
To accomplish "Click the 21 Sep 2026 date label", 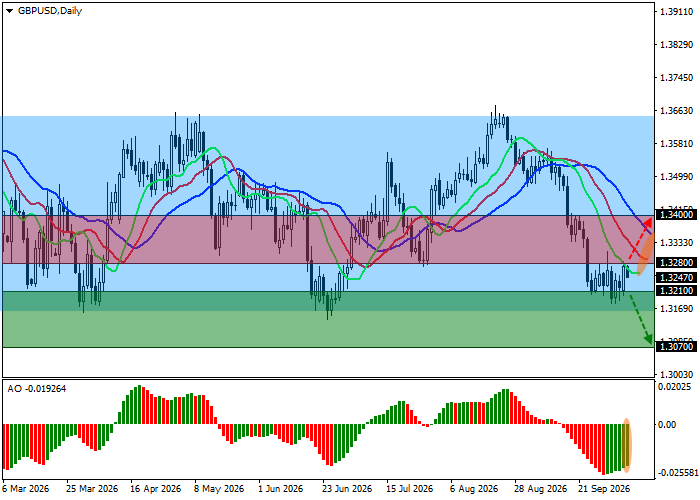I will (604, 489).
